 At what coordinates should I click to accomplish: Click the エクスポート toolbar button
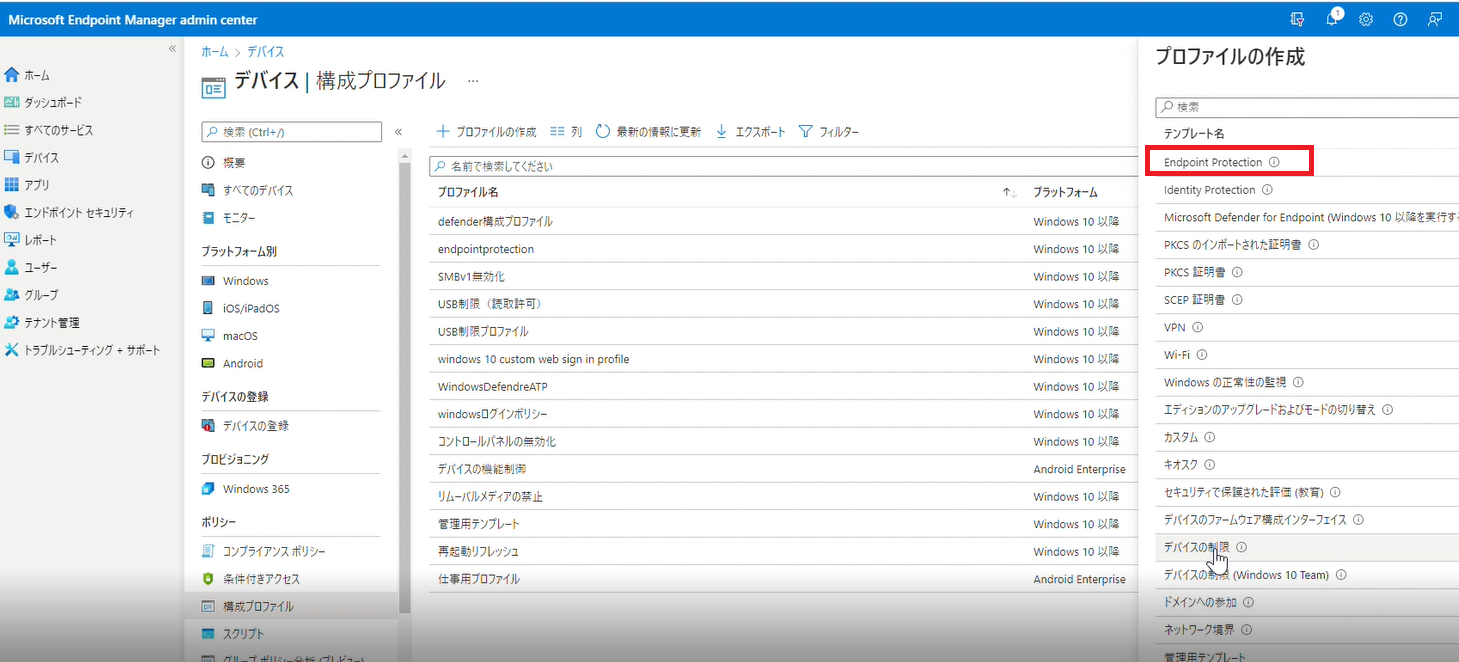(x=750, y=132)
